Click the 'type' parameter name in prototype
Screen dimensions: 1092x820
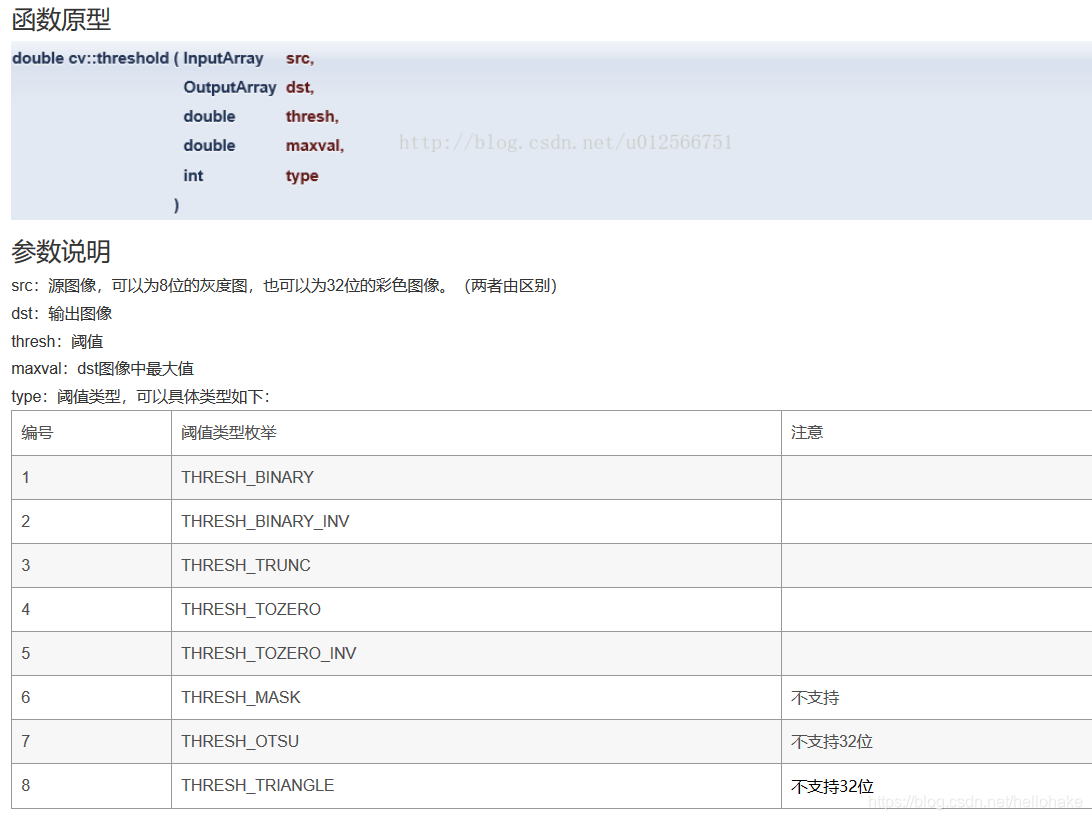coord(302,176)
